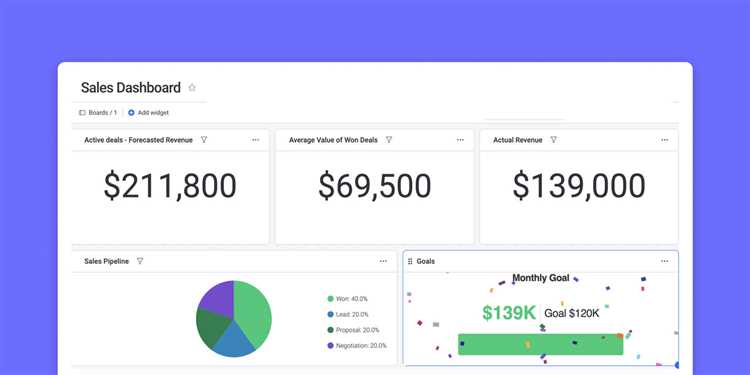Select the Negotiation 20.0% legend entry

[357, 345]
